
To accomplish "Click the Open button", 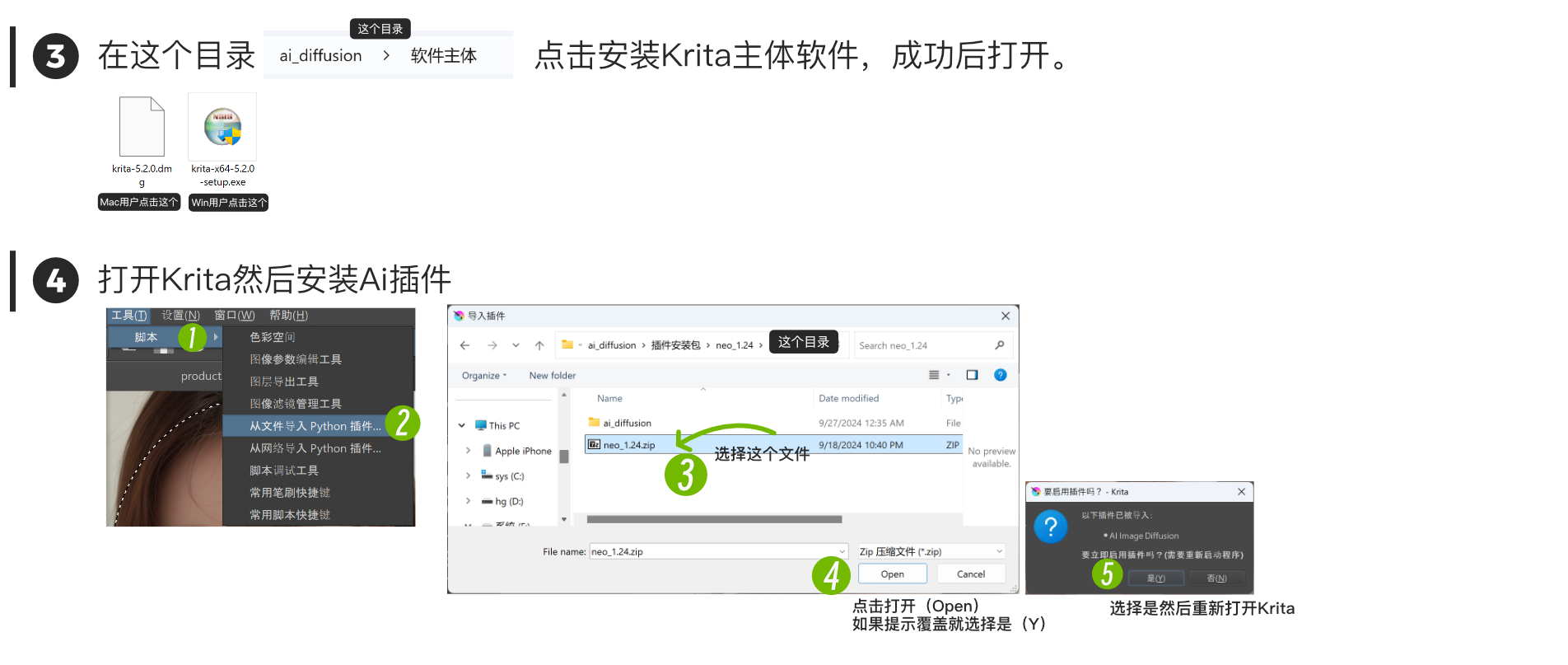I will [x=892, y=574].
